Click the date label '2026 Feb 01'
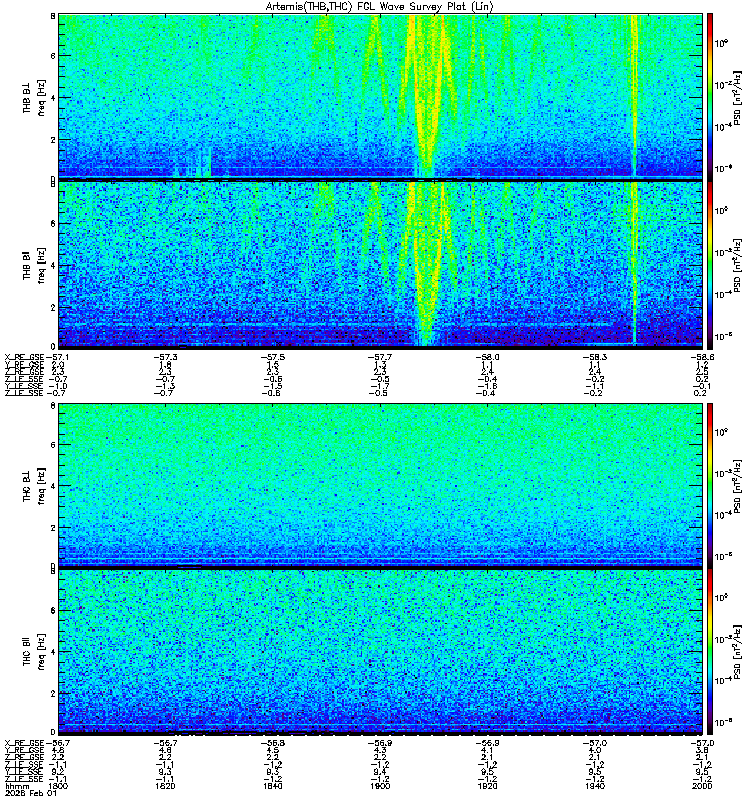This screenshot has width=750, height=800. click(31, 794)
